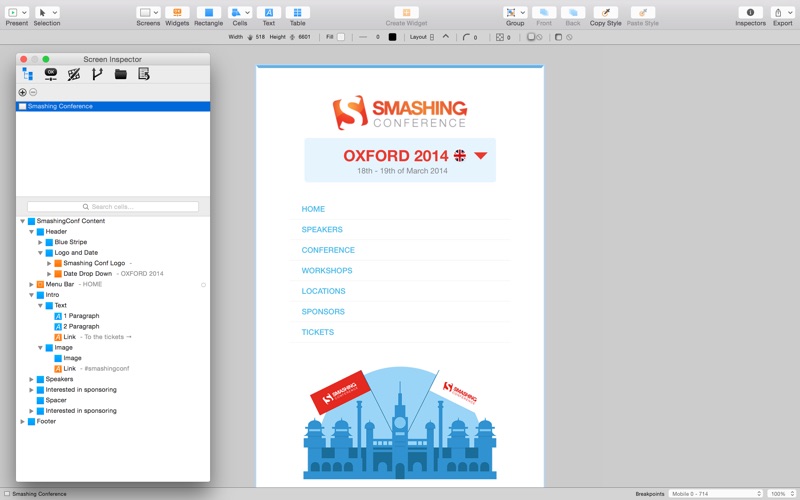
Task: Select the Spacer tree row
Action: pos(113,401)
